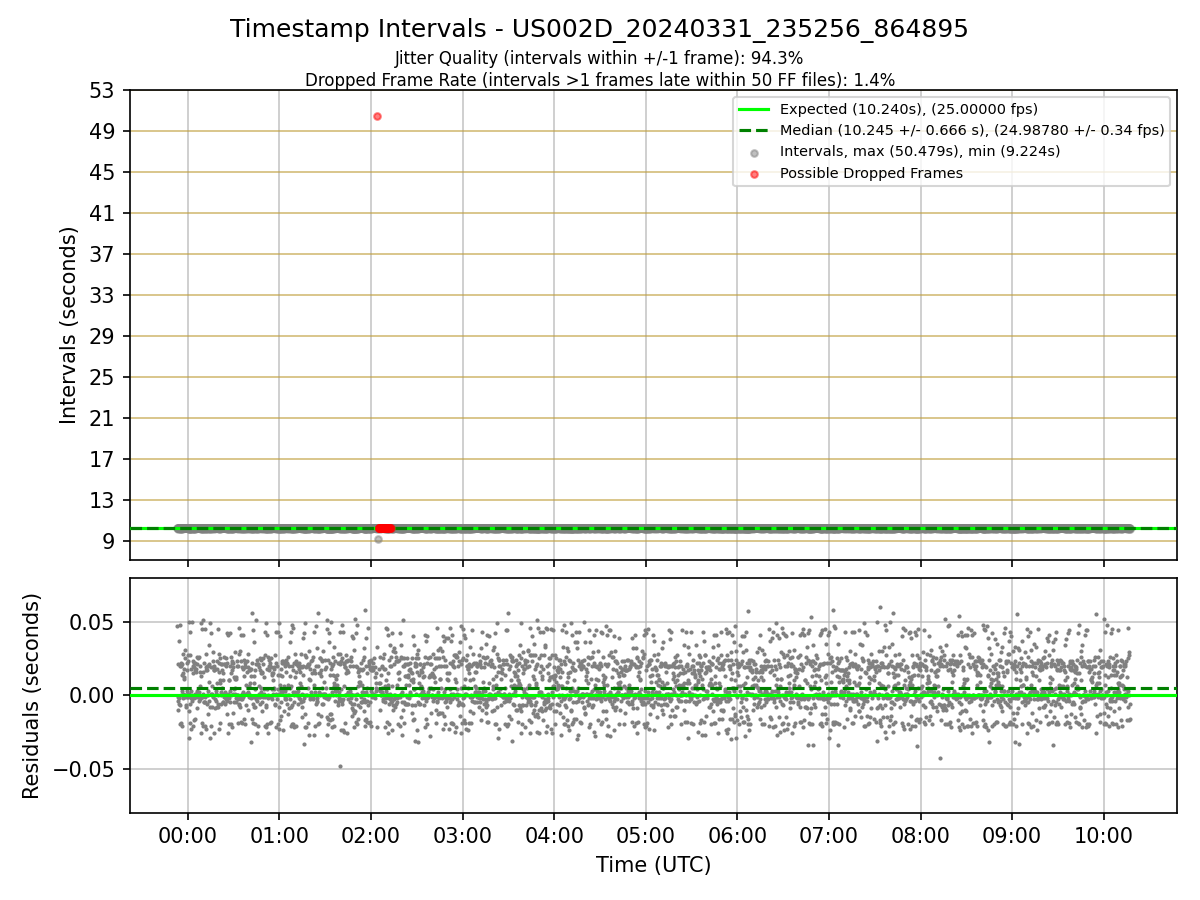Click the 03:00 x-axis tick label
Image resolution: width=1200 pixels, height=900 pixels.
tap(462, 836)
